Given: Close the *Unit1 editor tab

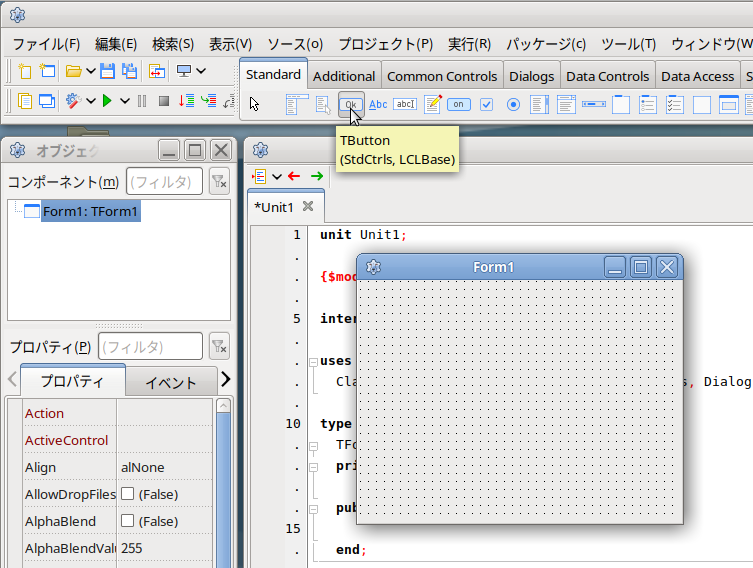Looking at the screenshot, I should (x=308, y=206).
